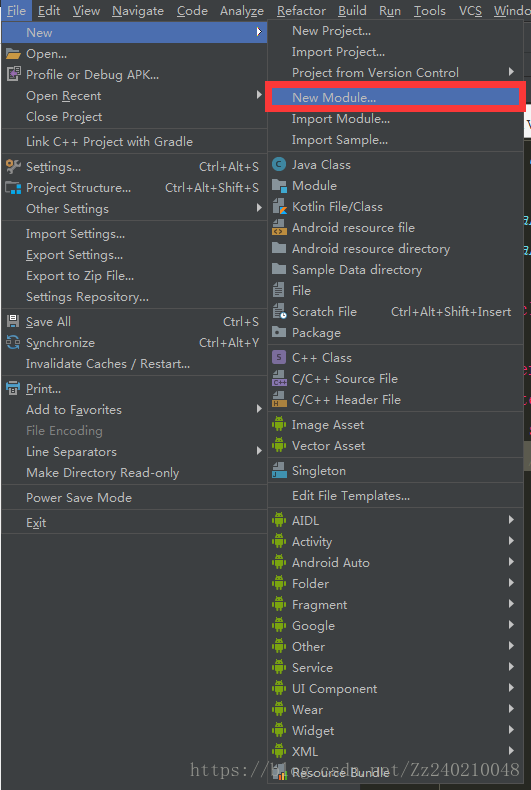Screen dimensions: 531x790
Task: Select the Kotlin File/Class icon
Action: tap(279, 207)
